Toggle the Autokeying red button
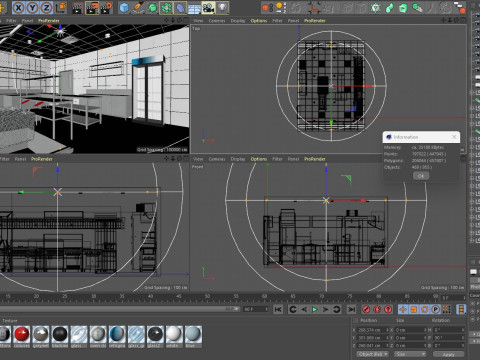Image resolution: width=480 pixels, height=360 pixels. (377, 309)
